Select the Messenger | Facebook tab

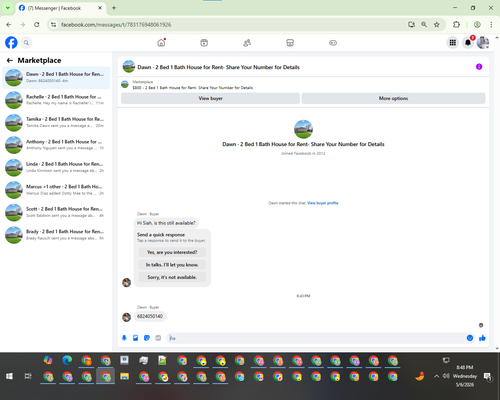pyautogui.click(x=61, y=8)
